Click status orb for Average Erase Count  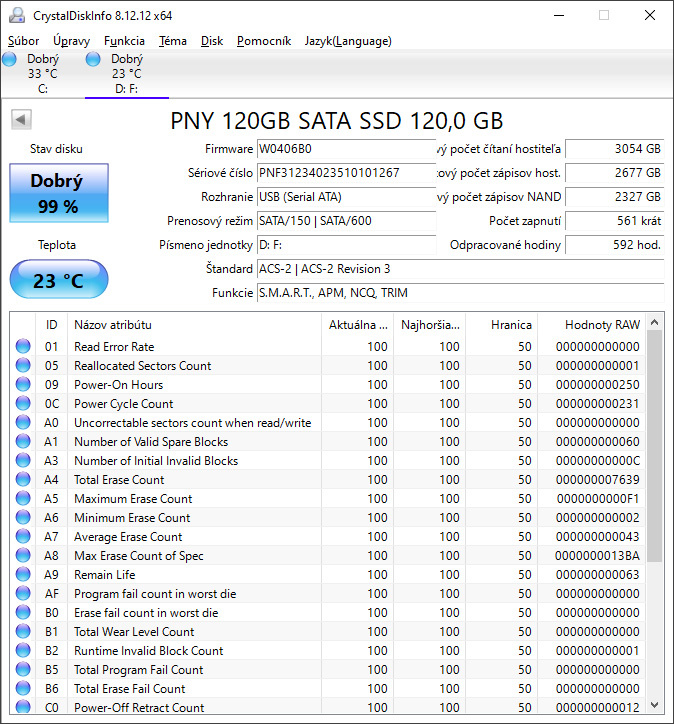[x=23, y=536]
